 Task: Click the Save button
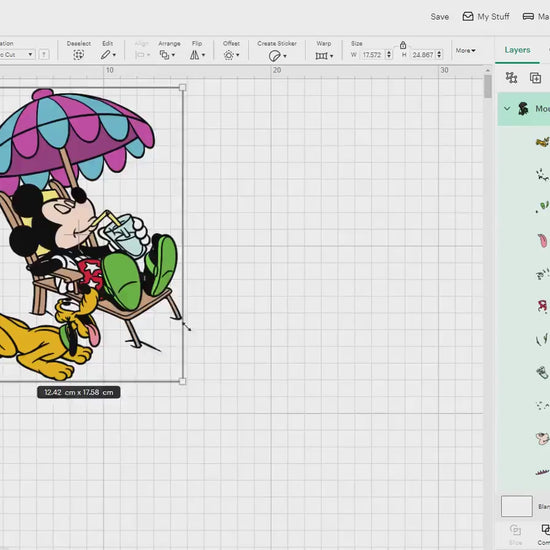point(440,17)
